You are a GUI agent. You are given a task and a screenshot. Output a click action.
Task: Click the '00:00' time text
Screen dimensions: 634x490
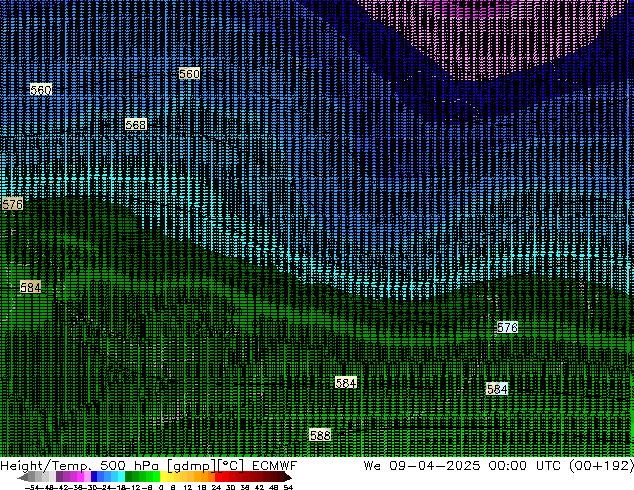(507, 466)
